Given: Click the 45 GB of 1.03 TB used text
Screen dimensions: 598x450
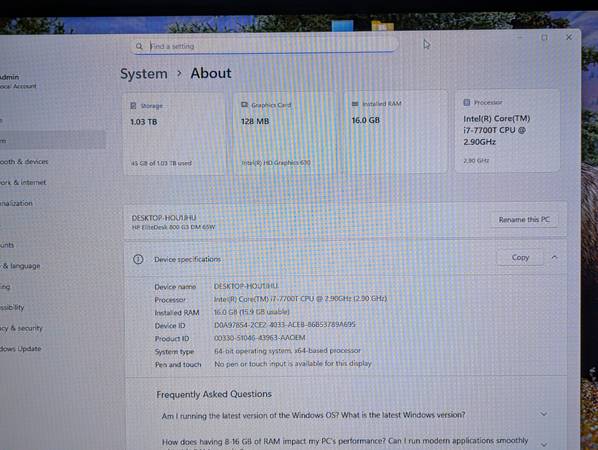Looking at the screenshot, I should point(161,163).
